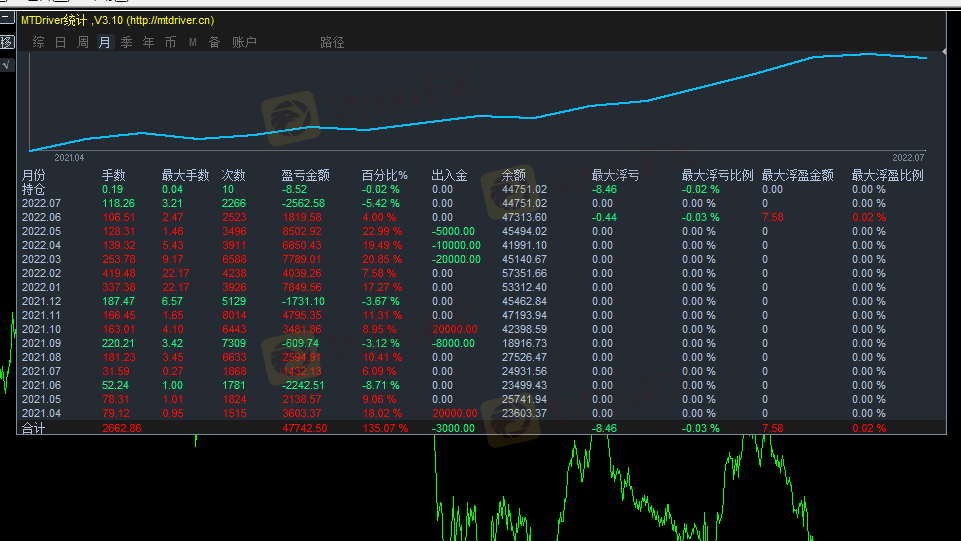
Task: Open the 备 notes tab
Action: pyautogui.click(x=214, y=42)
